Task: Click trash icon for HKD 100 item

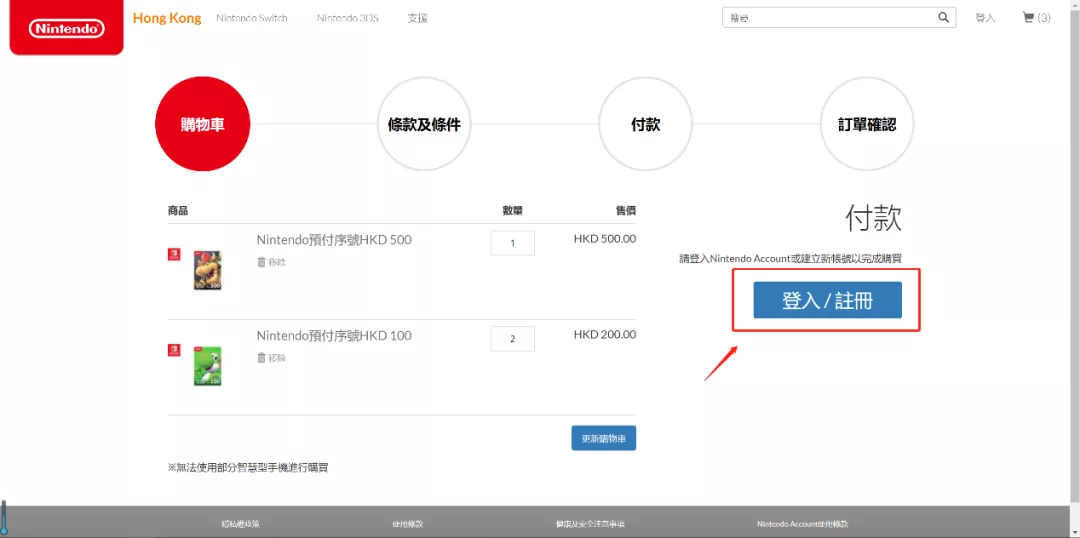Action: pos(261,358)
